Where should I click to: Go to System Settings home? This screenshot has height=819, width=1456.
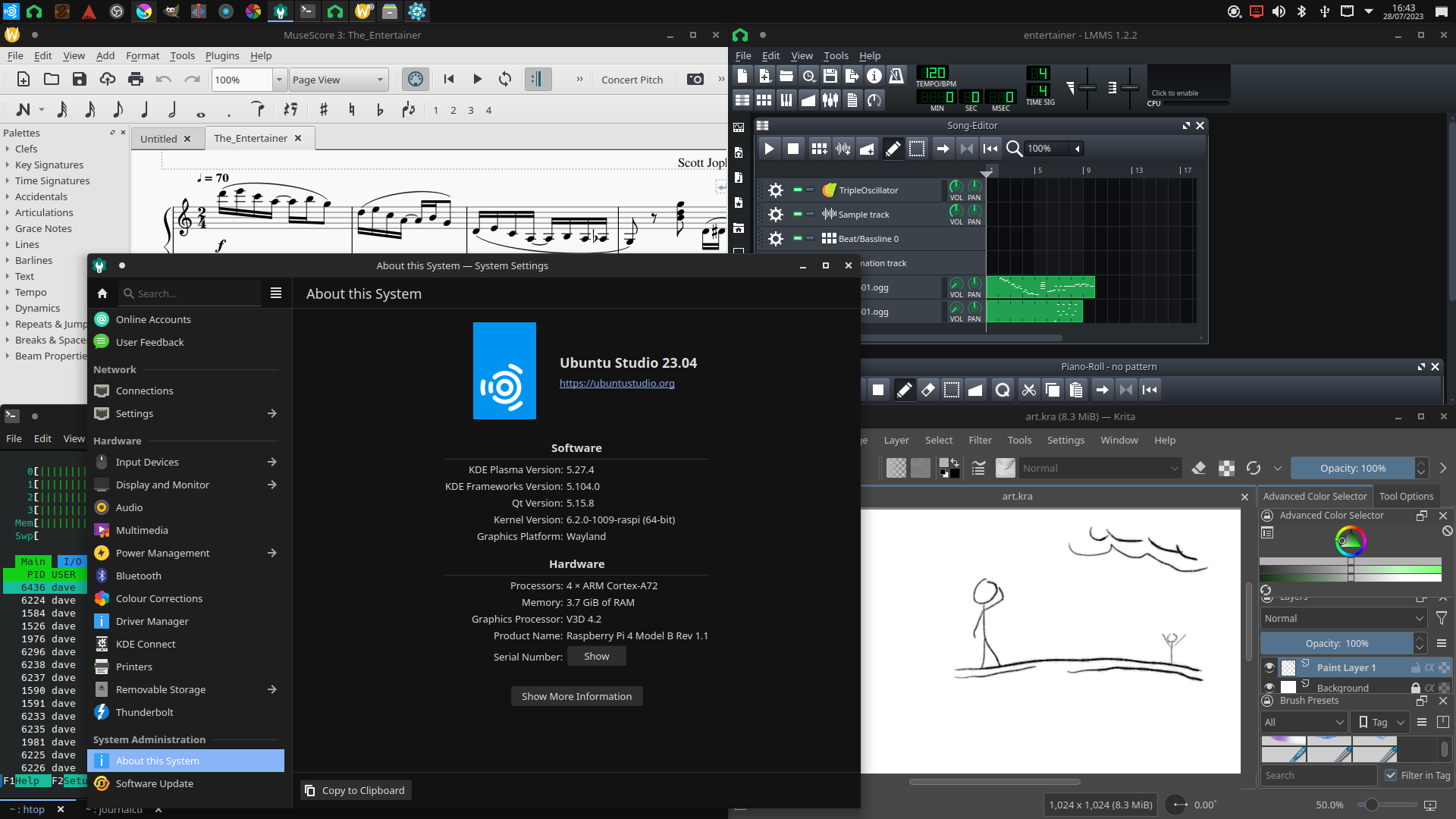click(102, 293)
